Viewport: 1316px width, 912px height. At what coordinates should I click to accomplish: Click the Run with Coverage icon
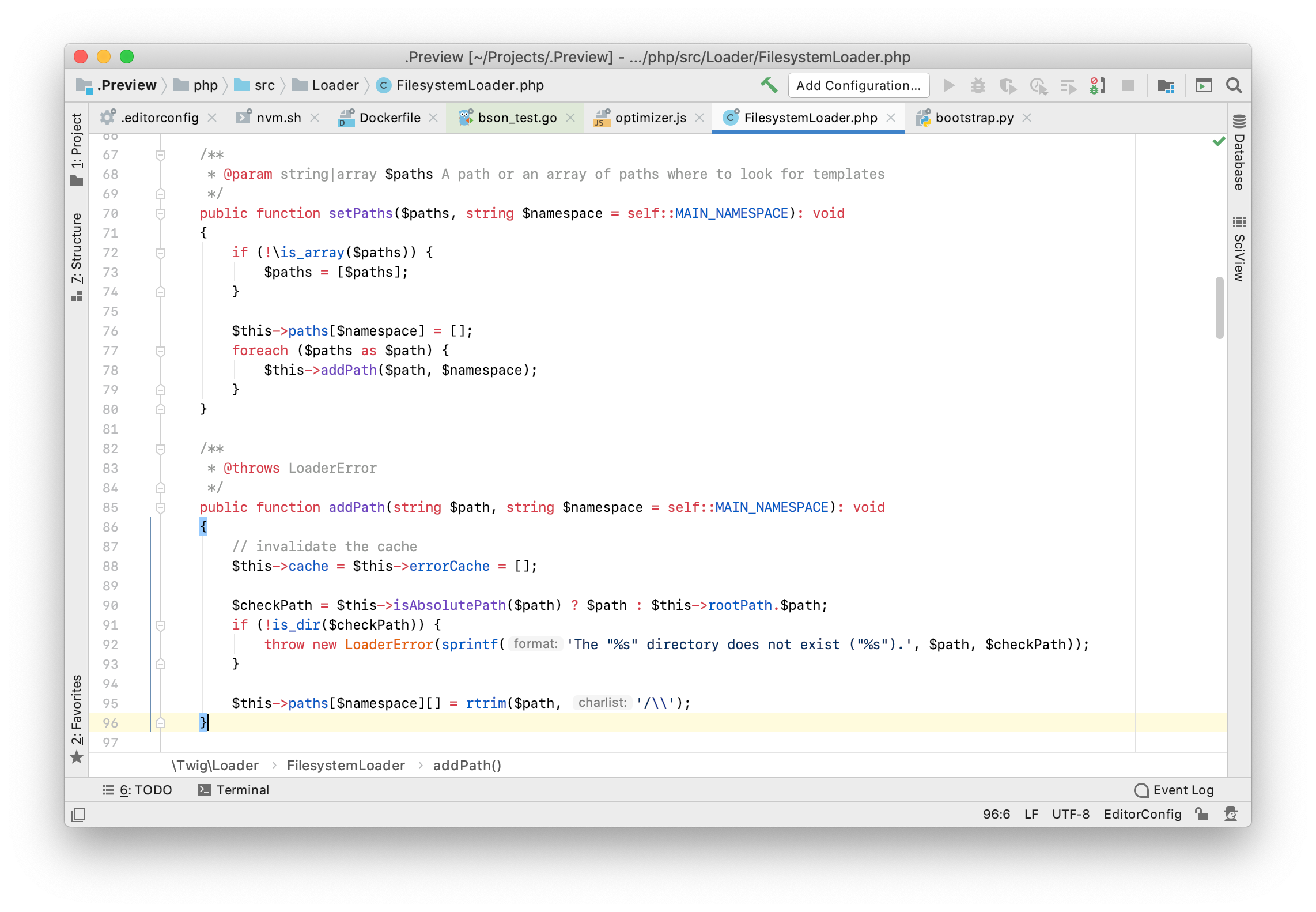click(1008, 86)
